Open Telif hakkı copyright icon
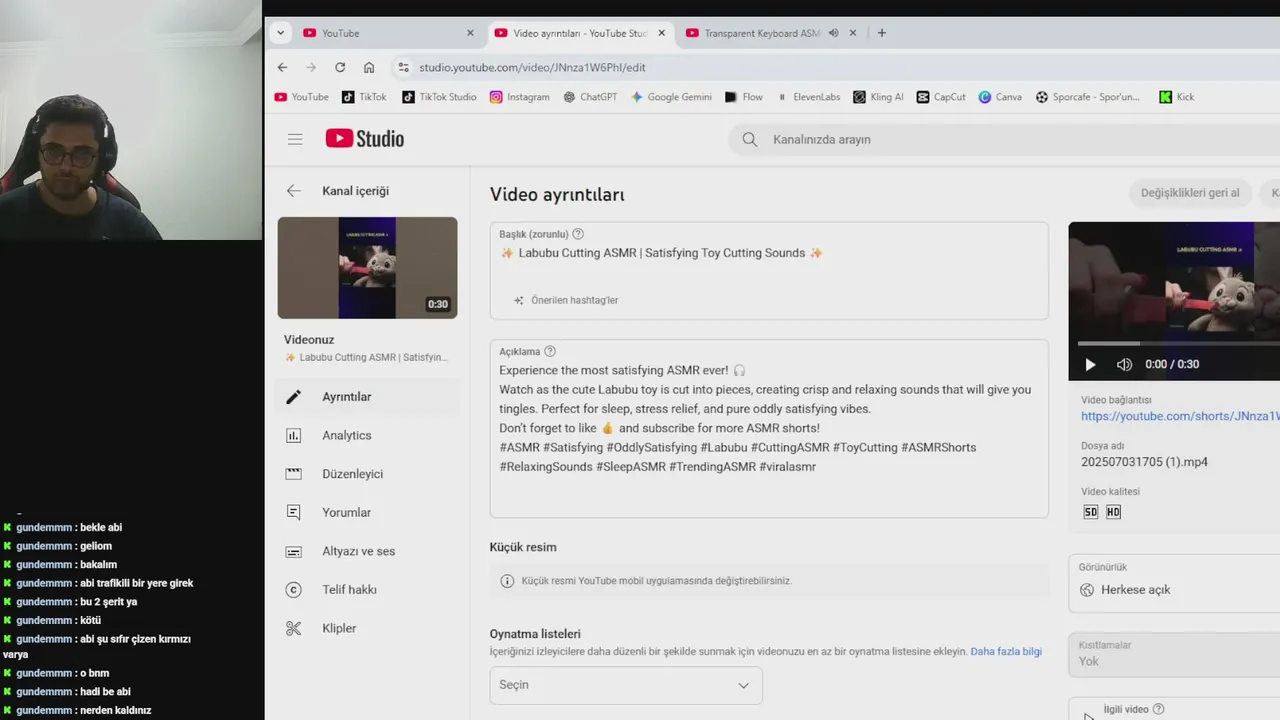Screen dimensions: 1280x720 tap(293, 590)
